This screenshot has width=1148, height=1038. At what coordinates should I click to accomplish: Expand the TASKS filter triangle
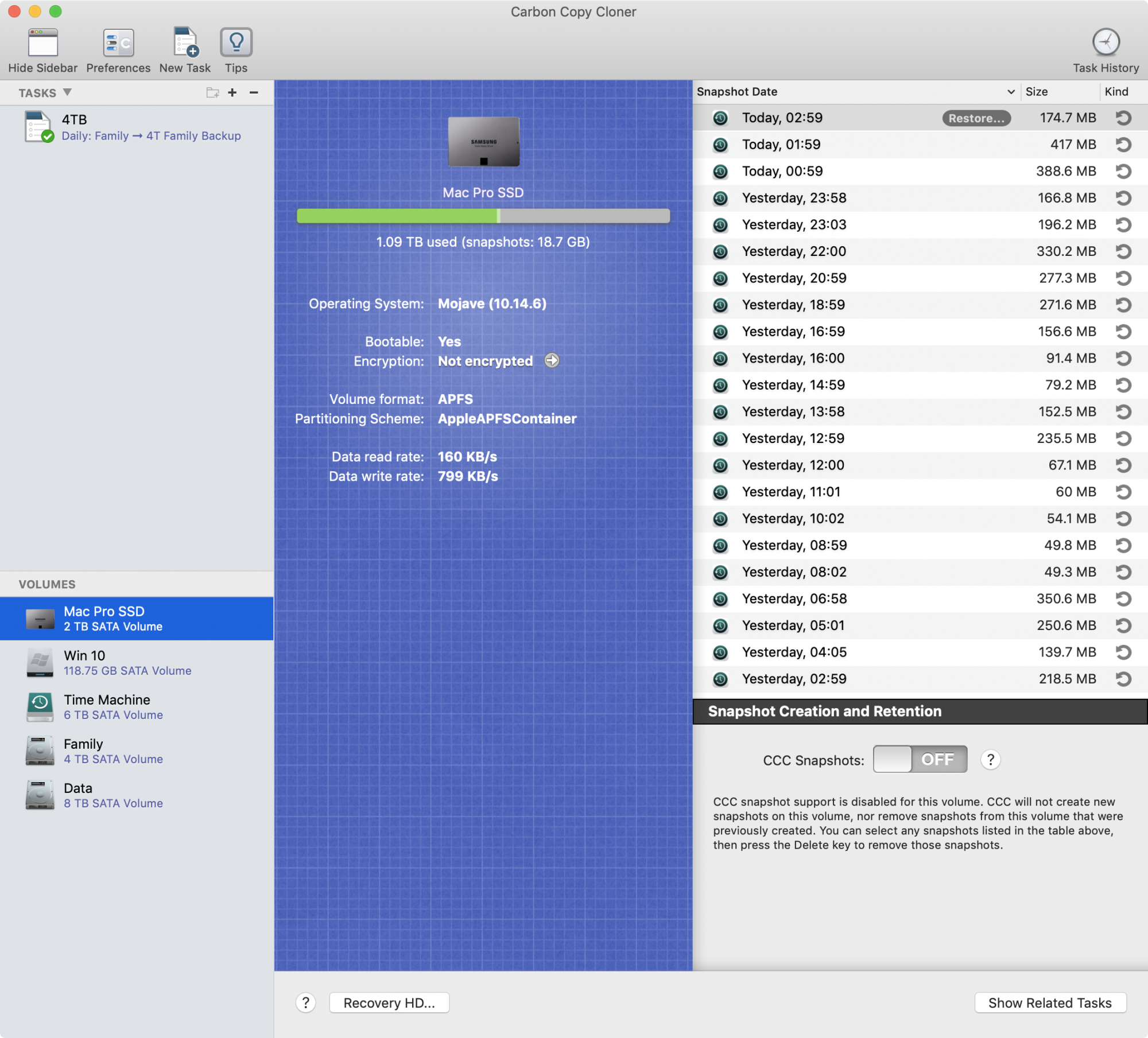point(67,92)
